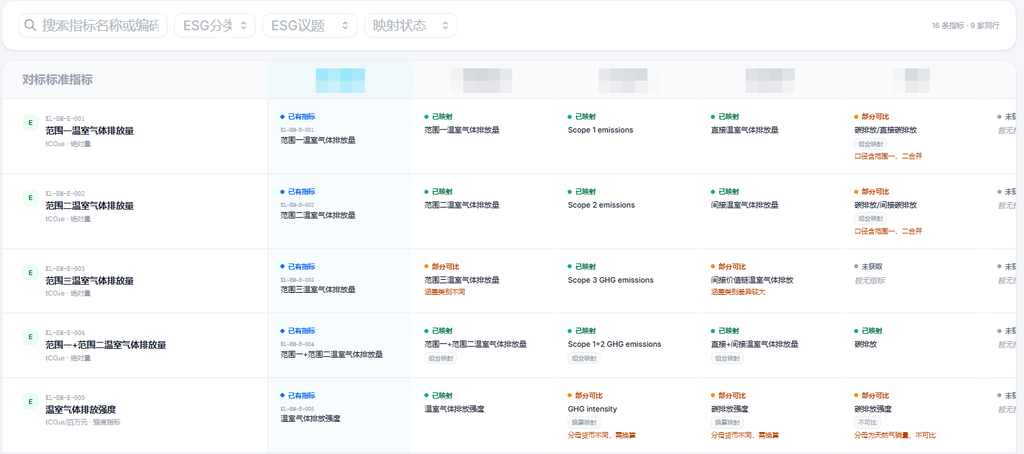Click 口径含范围一、二合并 note under 碳排放/间接碳排放

tap(888, 231)
